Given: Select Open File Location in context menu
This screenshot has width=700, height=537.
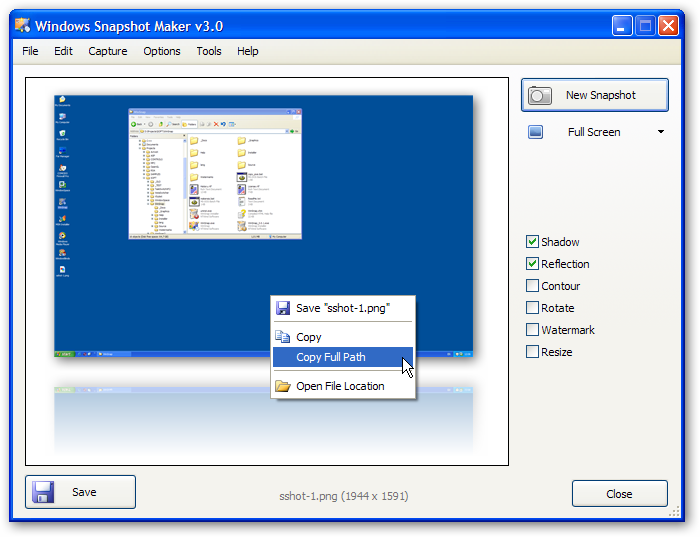Looking at the screenshot, I should (x=343, y=386).
